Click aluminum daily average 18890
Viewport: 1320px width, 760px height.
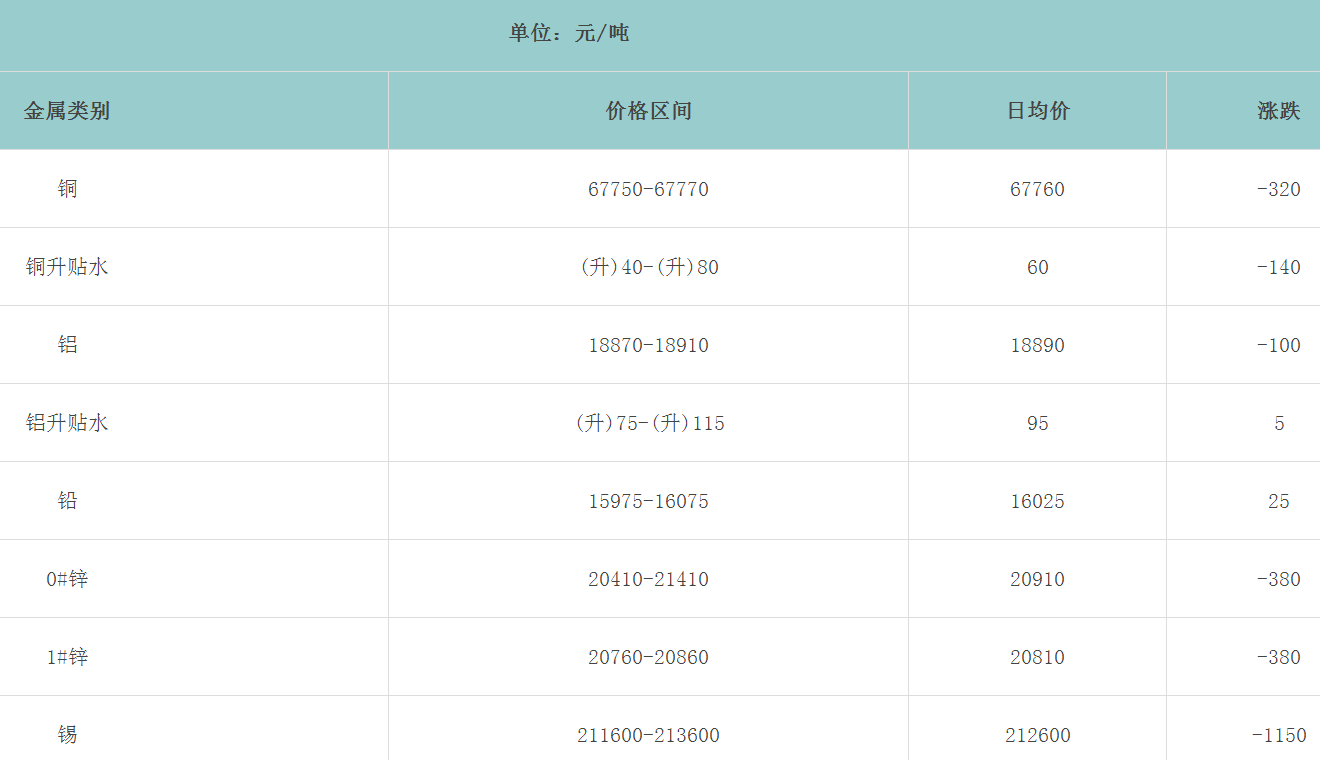(x=1037, y=345)
